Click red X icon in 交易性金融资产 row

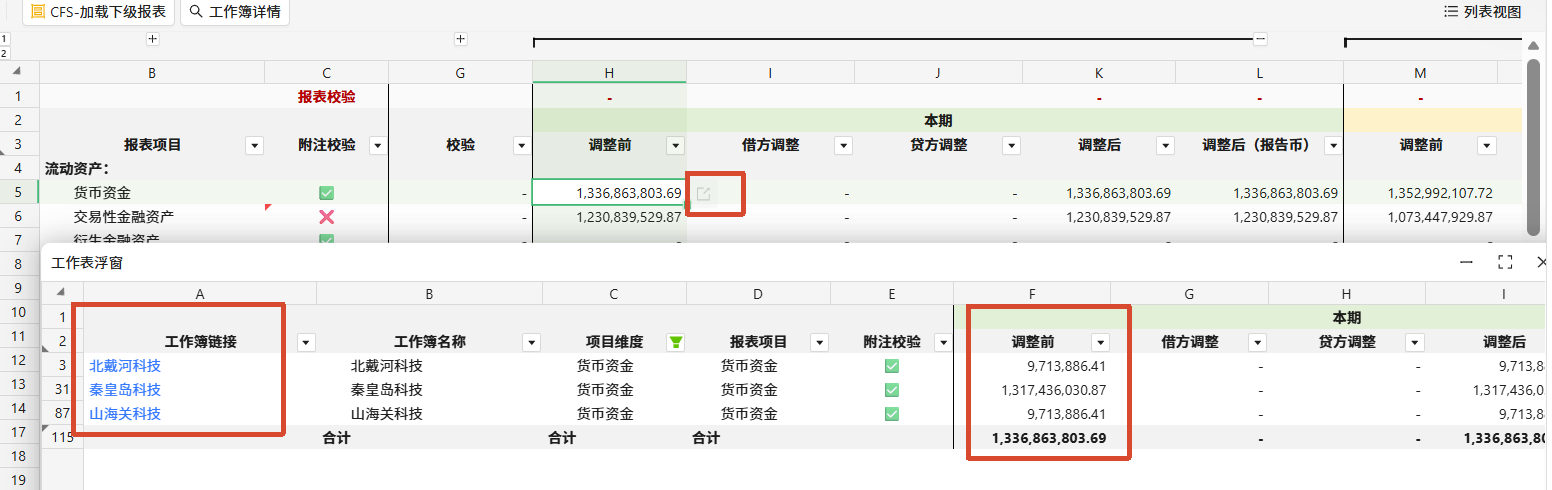click(326, 217)
